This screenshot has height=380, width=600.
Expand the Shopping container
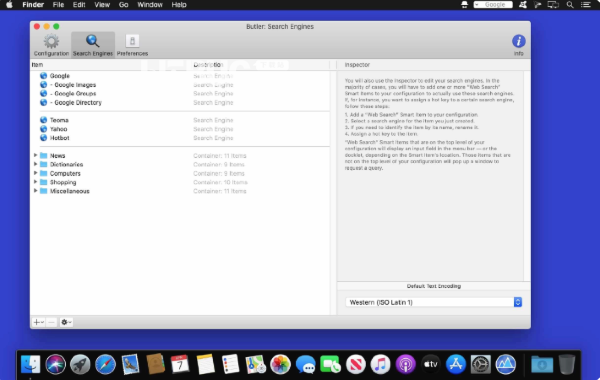[35, 182]
